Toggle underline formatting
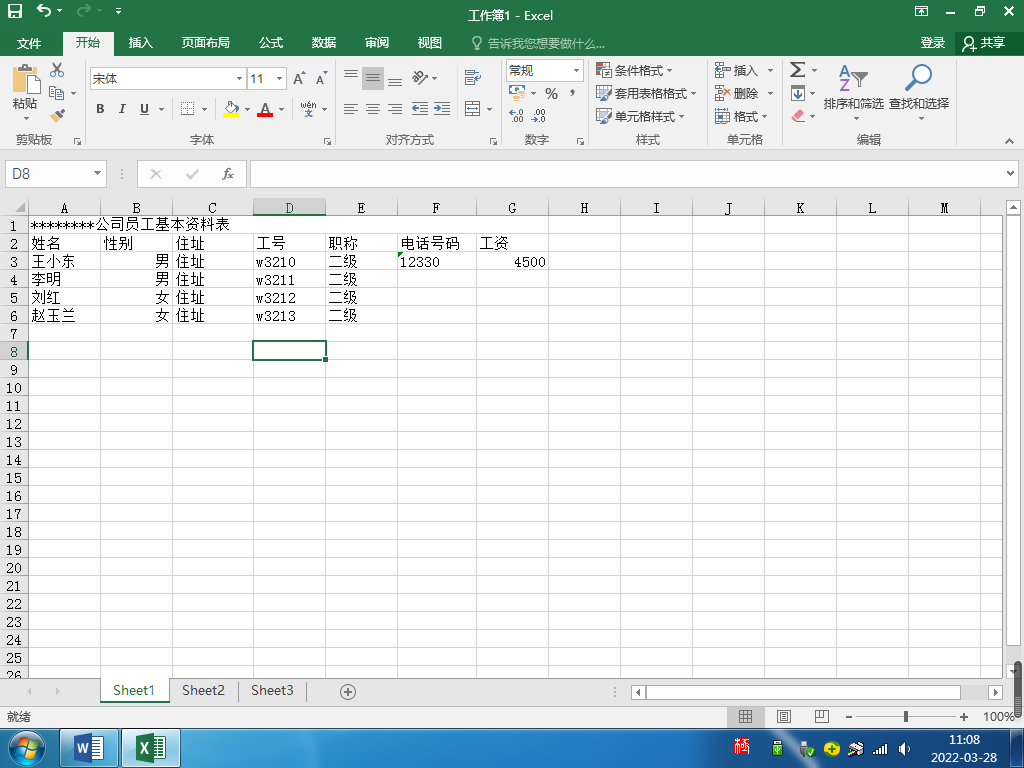 point(144,108)
